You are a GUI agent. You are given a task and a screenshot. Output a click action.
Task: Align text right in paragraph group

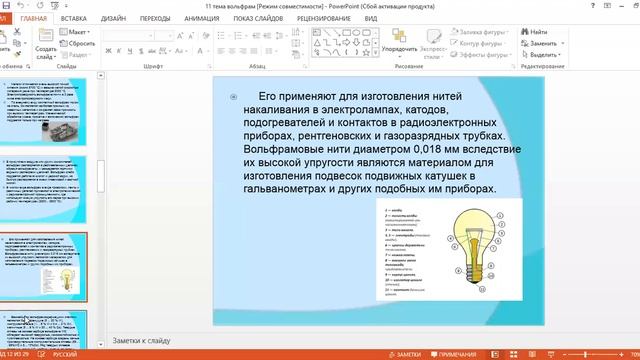click(243, 51)
